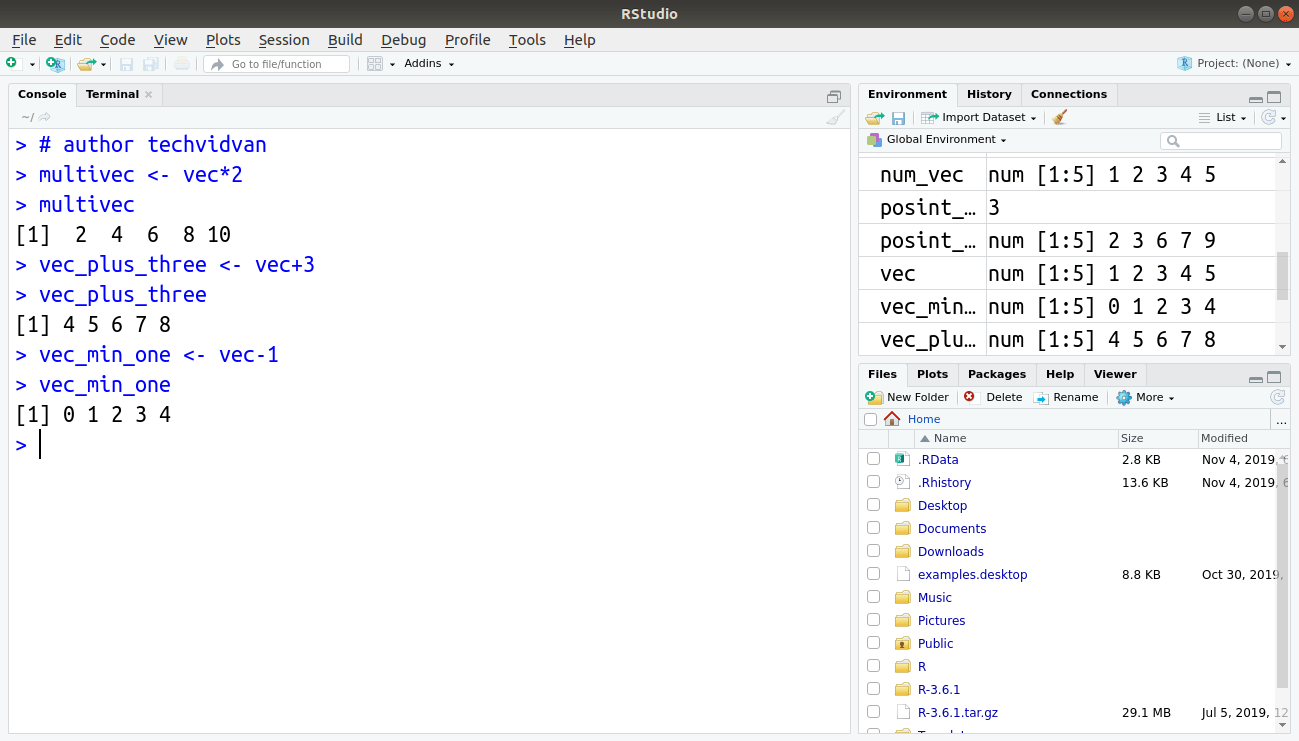Click the Clear objects broom in Environment pane

[1060, 117]
